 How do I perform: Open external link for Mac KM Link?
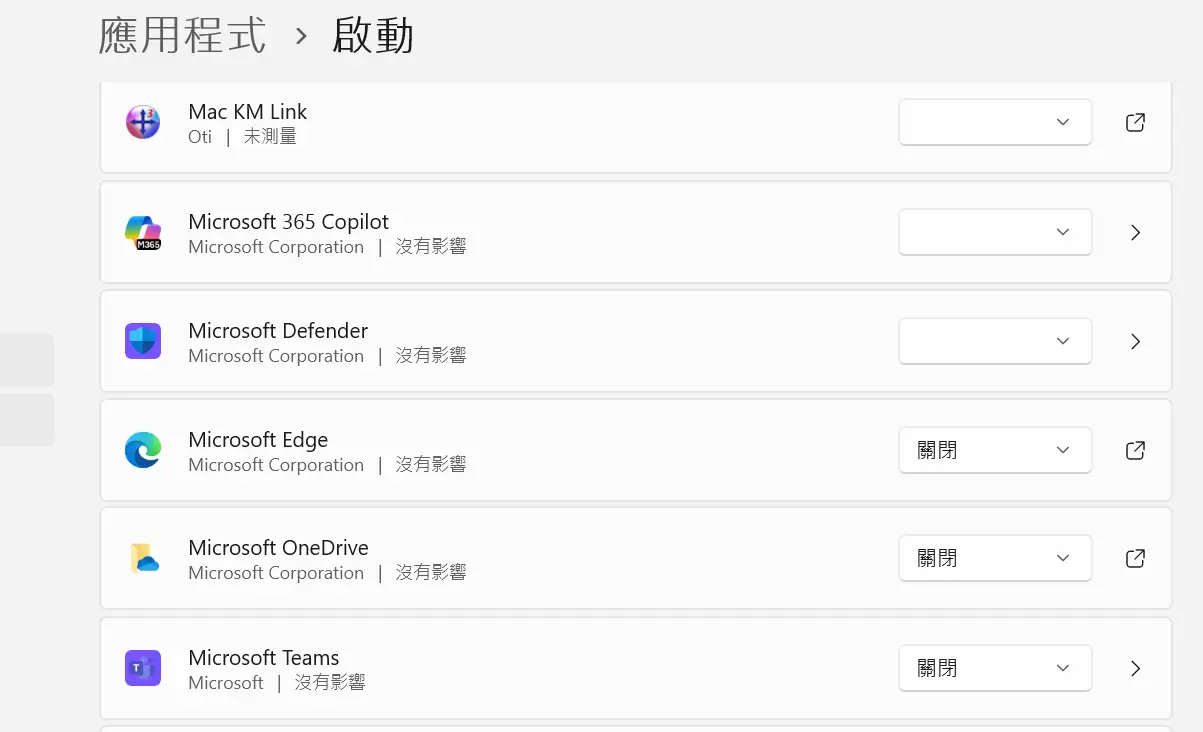click(1135, 123)
